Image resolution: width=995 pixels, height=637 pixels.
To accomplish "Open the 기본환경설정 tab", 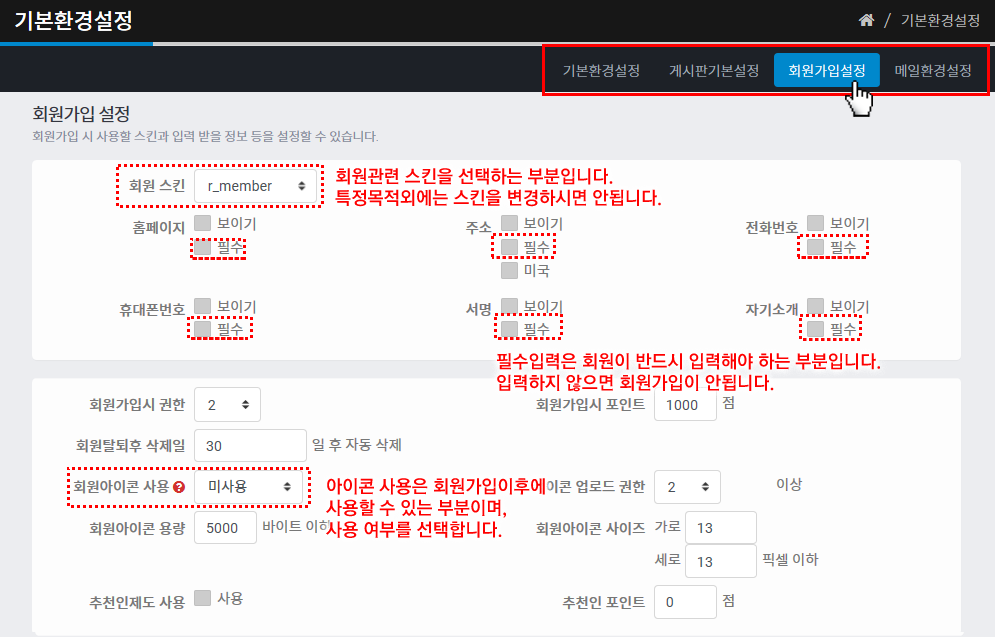I will tap(601, 71).
